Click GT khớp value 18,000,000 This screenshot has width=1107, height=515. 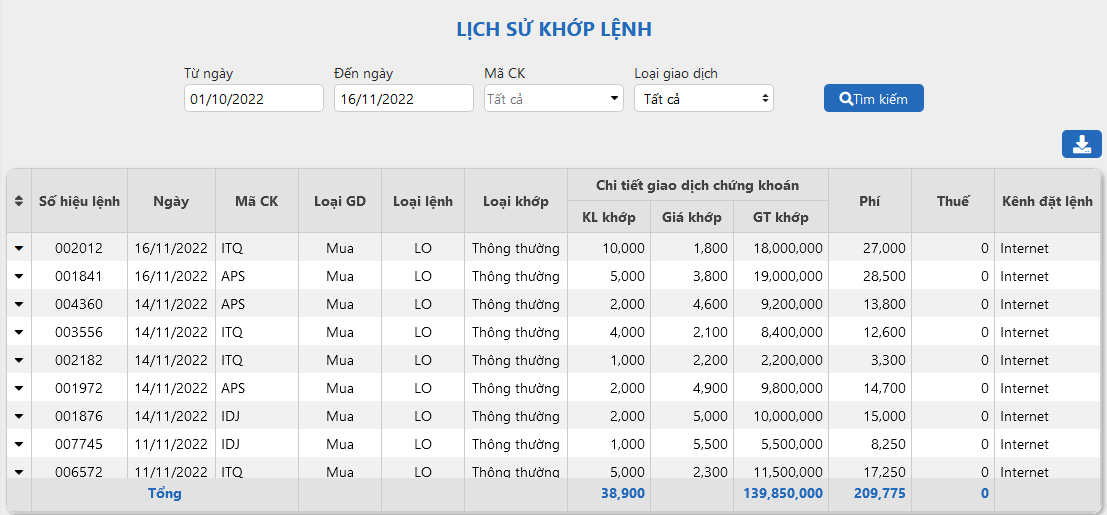pos(786,248)
